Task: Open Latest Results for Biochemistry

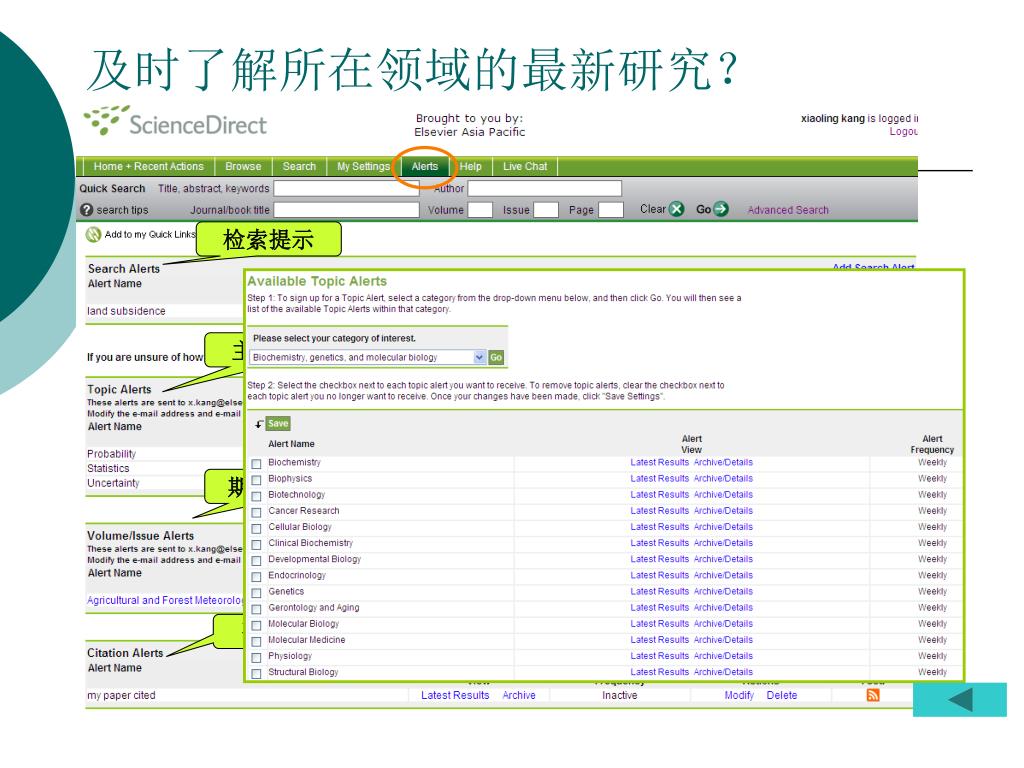Action: tap(660, 462)
